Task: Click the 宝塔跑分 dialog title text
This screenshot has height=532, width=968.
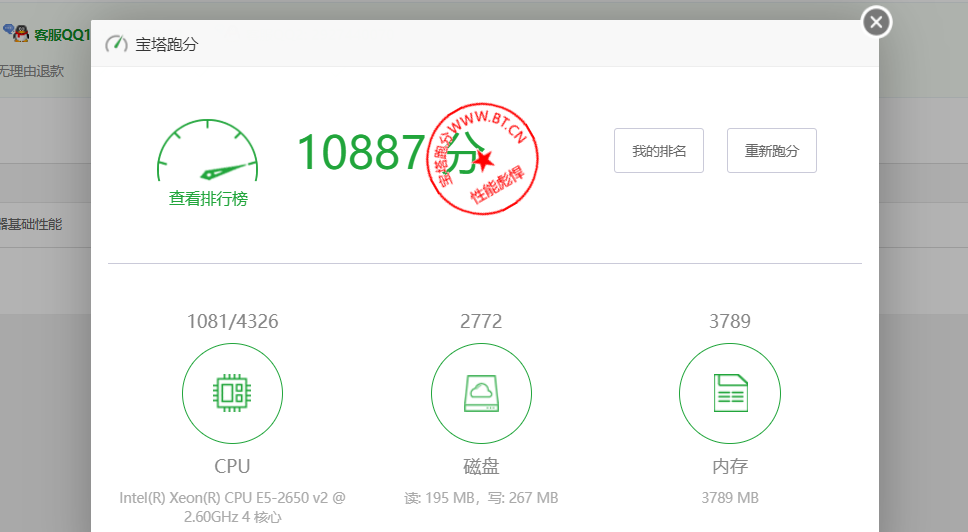Action: [x=167, y=44]
